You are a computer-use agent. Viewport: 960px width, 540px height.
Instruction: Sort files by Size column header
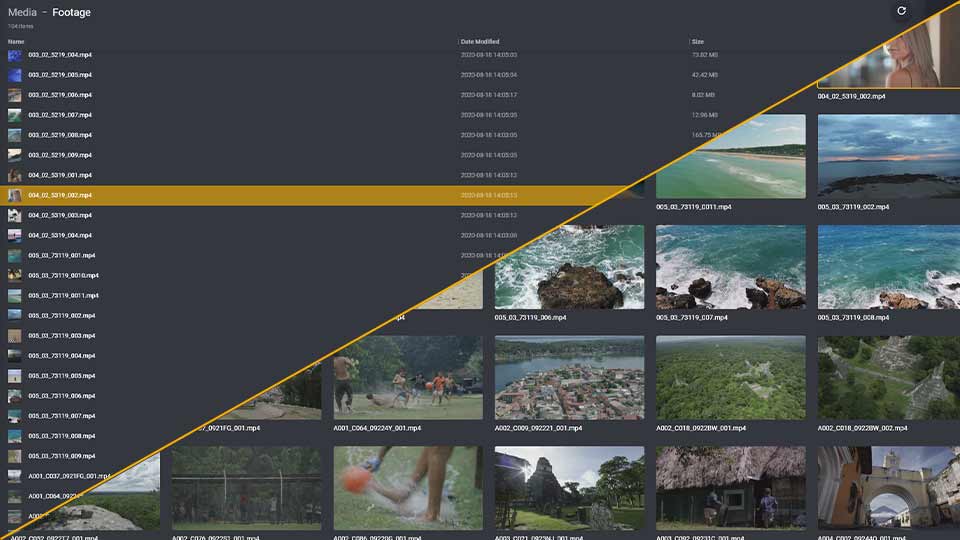point(698,42)
